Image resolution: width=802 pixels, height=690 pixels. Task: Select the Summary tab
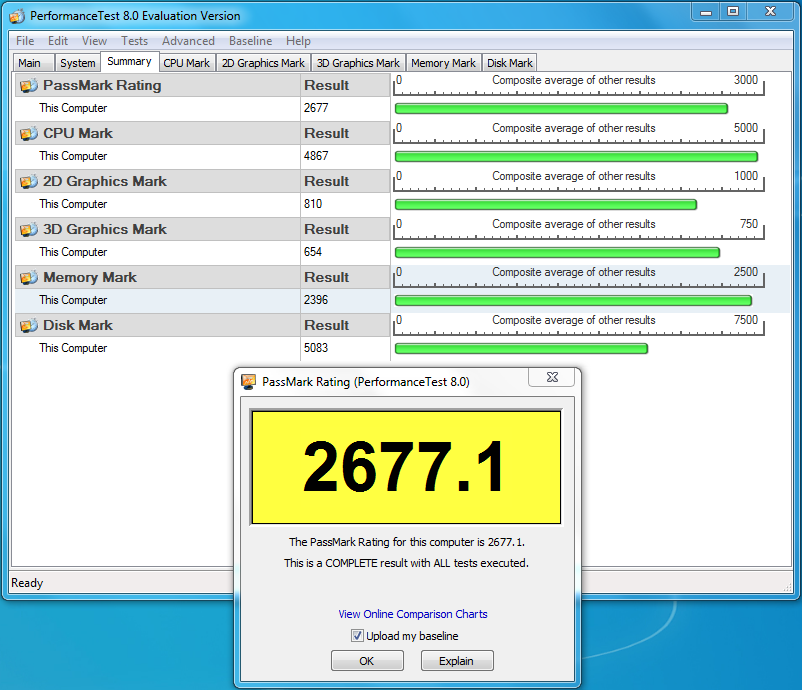(x=129, y=61)
